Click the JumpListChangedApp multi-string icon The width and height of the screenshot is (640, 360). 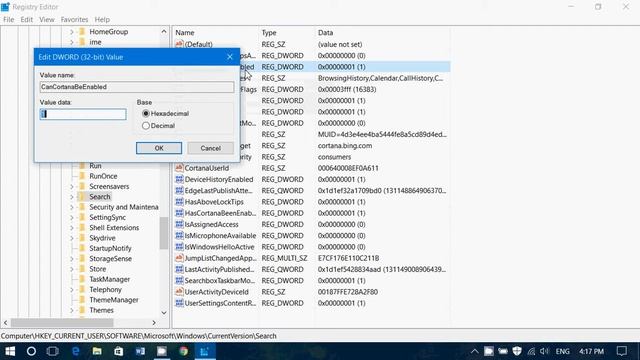(179, 258)
